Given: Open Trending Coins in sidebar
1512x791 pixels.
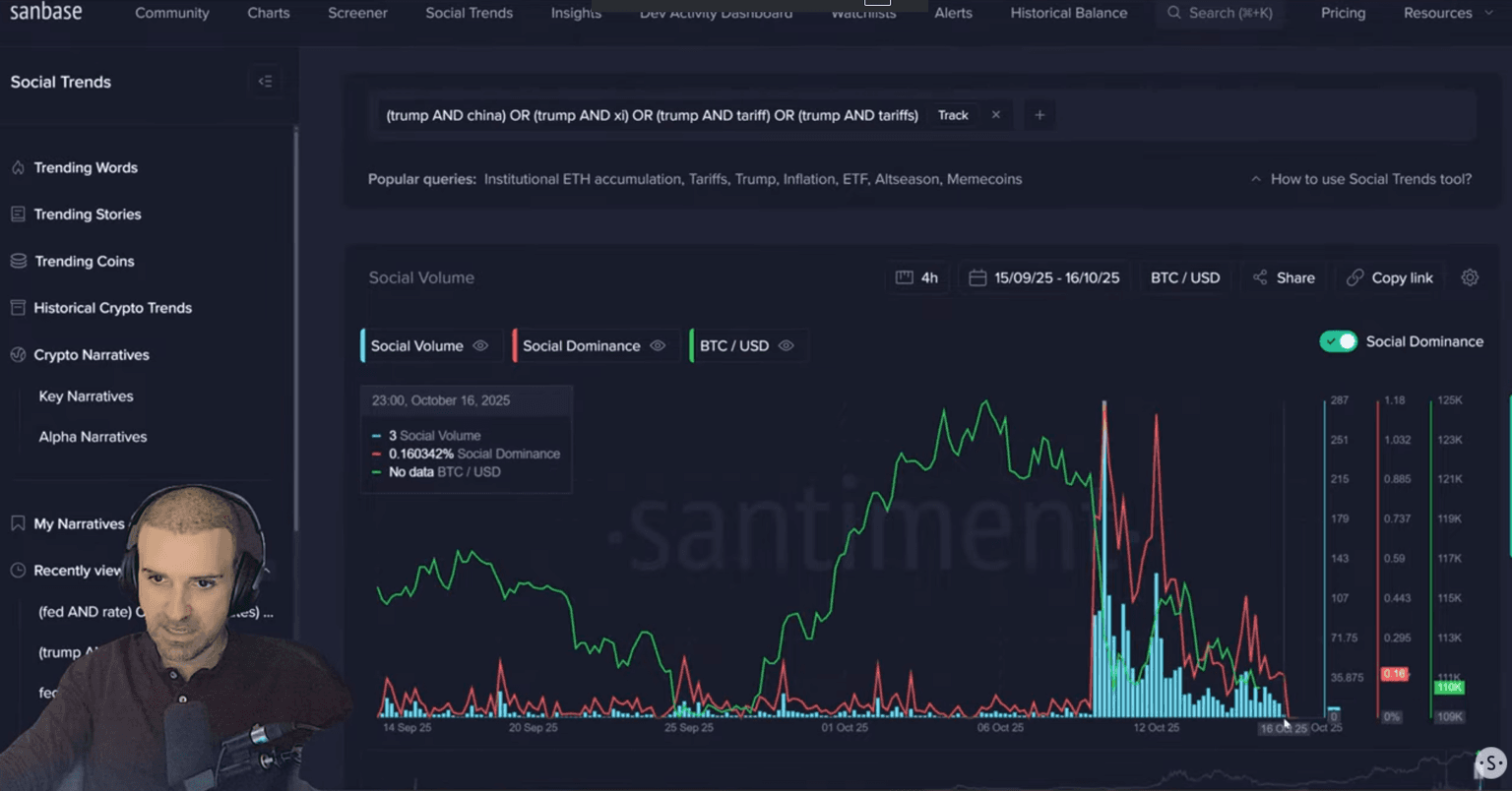Looking at the screenshot, I should pyautogui.click(x=84, y=261).
